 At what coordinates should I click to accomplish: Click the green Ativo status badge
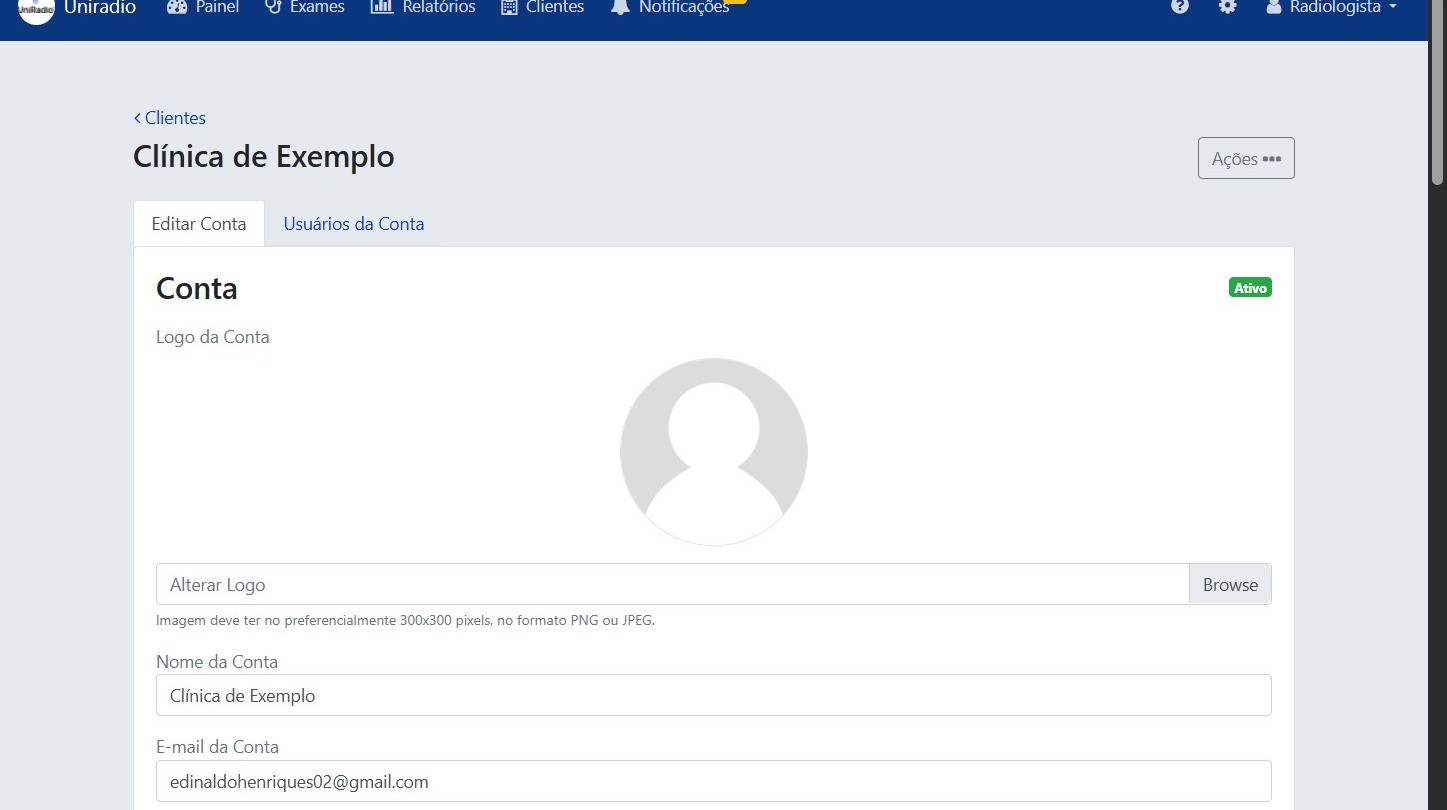tap(1250, 288)
